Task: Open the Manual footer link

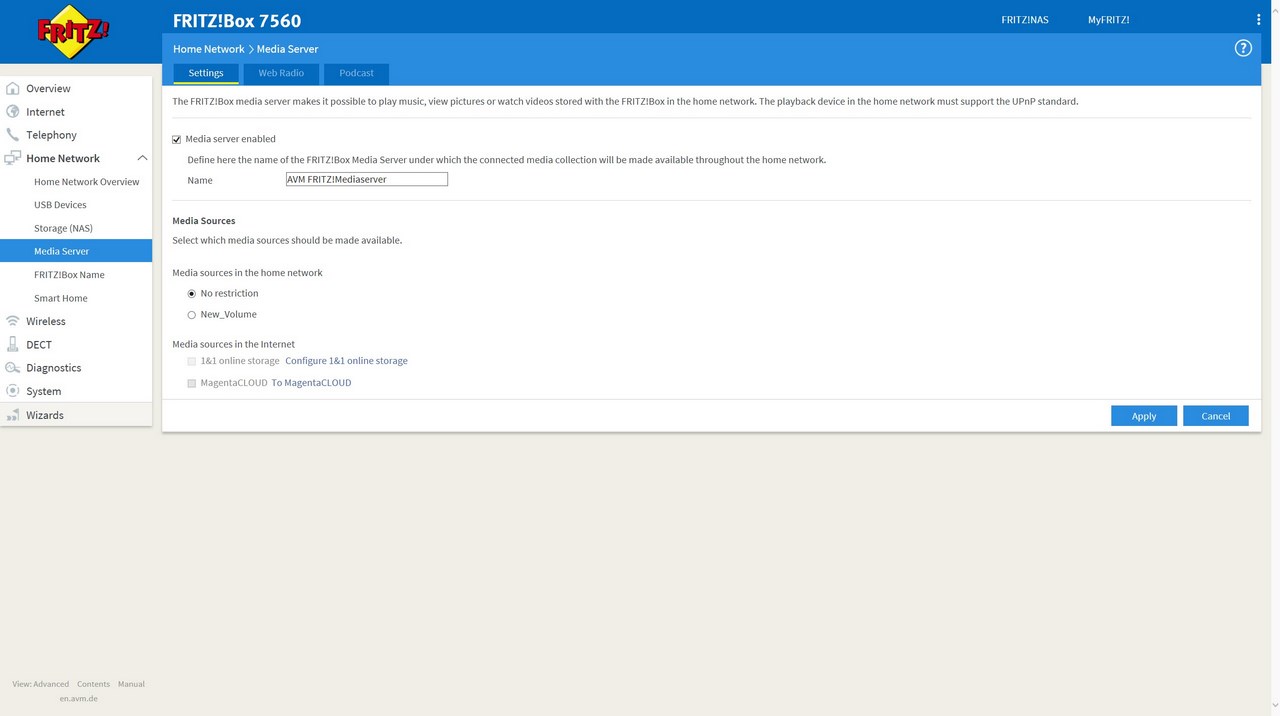Action: (x=131, y=684)
